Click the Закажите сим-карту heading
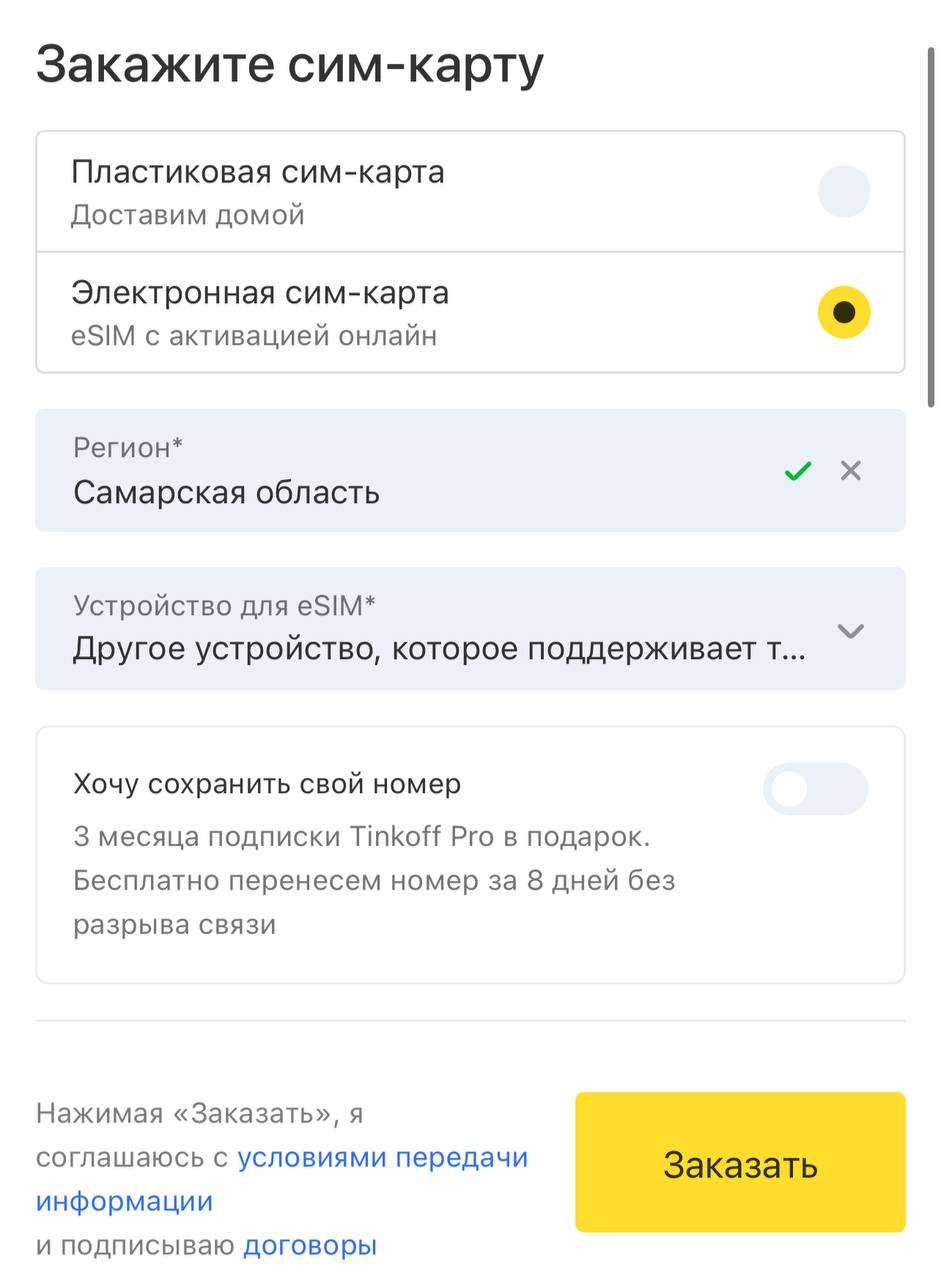The image size is (941, 1280). pyautogui.click(x=289, y=63)
